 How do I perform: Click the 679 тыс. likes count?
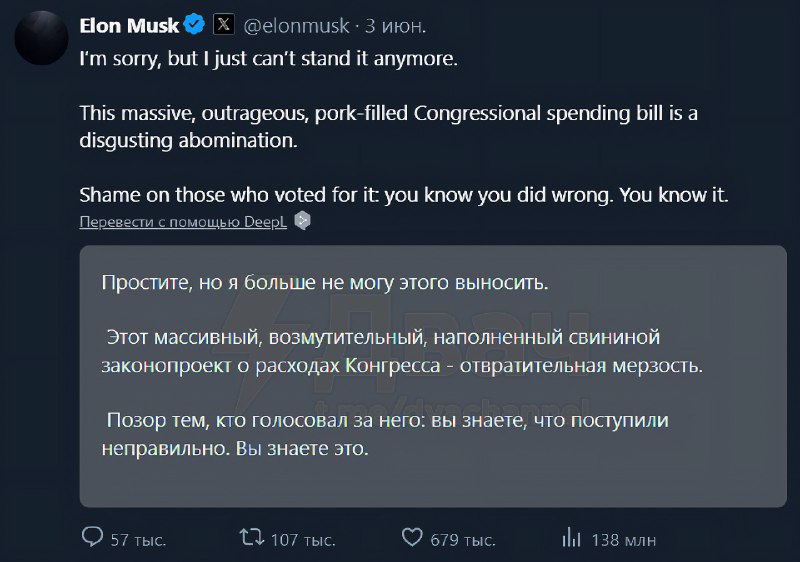(462, 540)
